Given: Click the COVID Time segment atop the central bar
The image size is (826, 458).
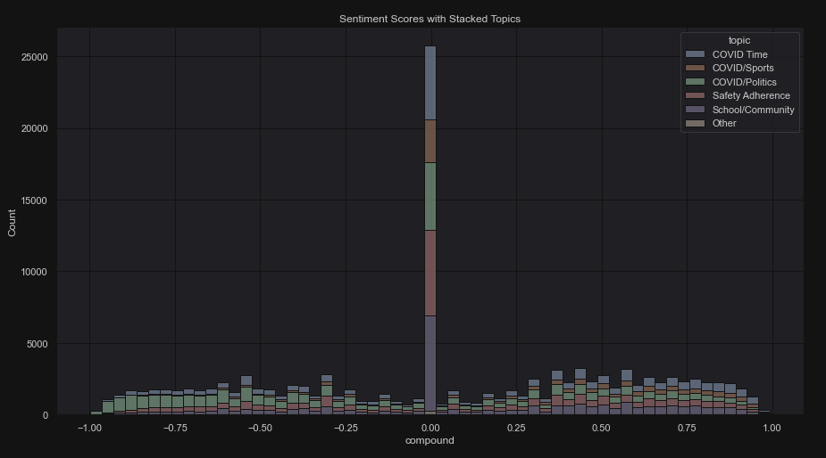Looking at the screenshot, I should coord(430,83).
